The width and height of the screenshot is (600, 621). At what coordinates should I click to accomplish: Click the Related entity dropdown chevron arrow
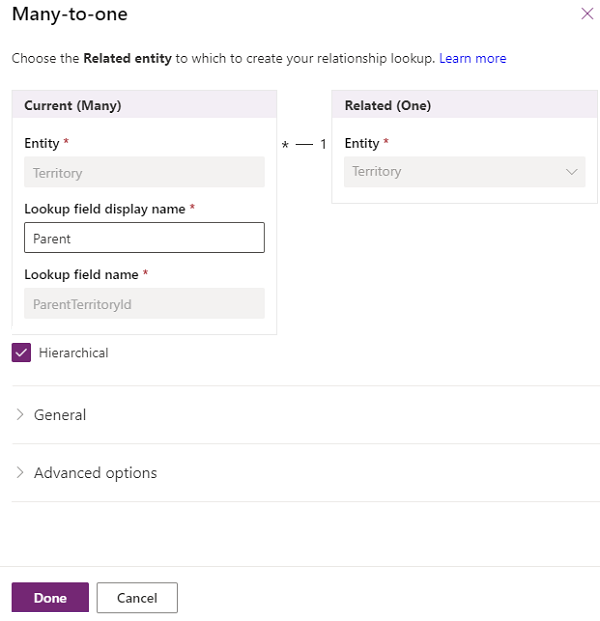(x=572, y=172)
